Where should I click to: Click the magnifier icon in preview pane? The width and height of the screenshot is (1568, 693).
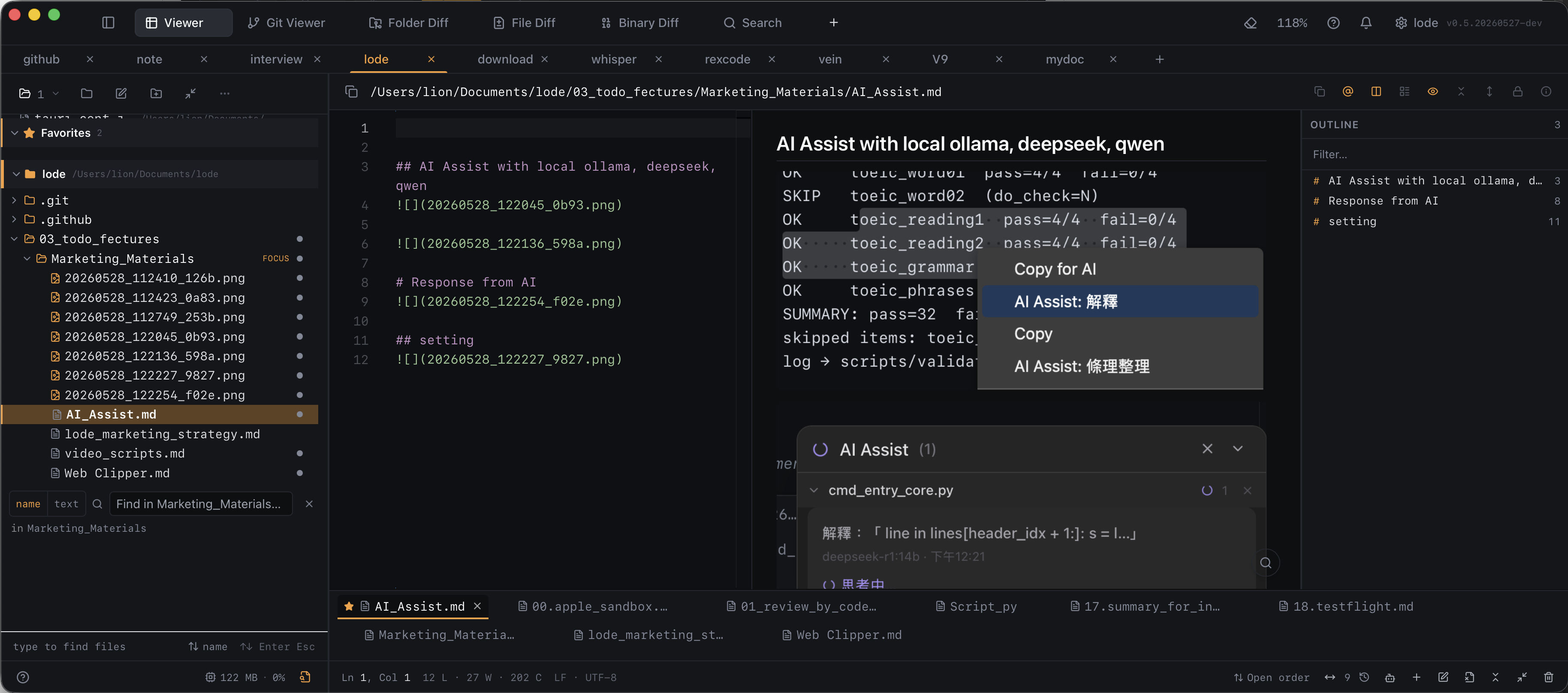click(x=1266, y=563)
